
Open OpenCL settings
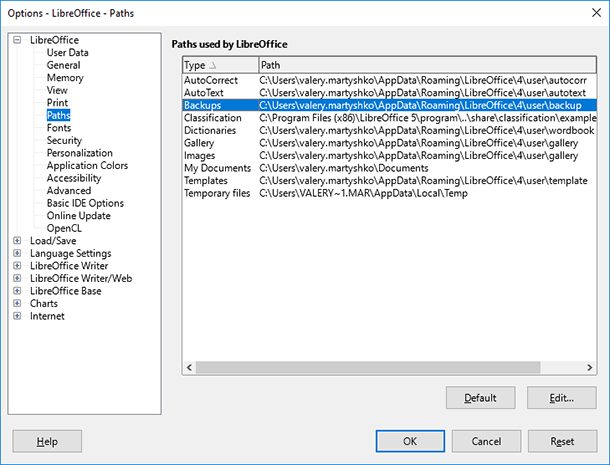coord(64,228)
